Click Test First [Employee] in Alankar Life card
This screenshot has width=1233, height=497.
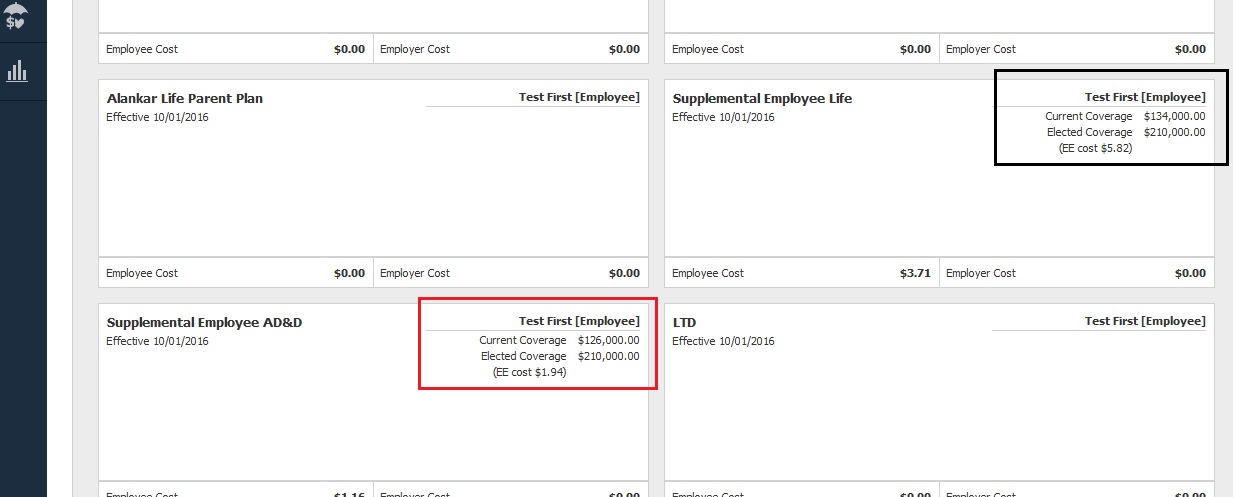578,97
